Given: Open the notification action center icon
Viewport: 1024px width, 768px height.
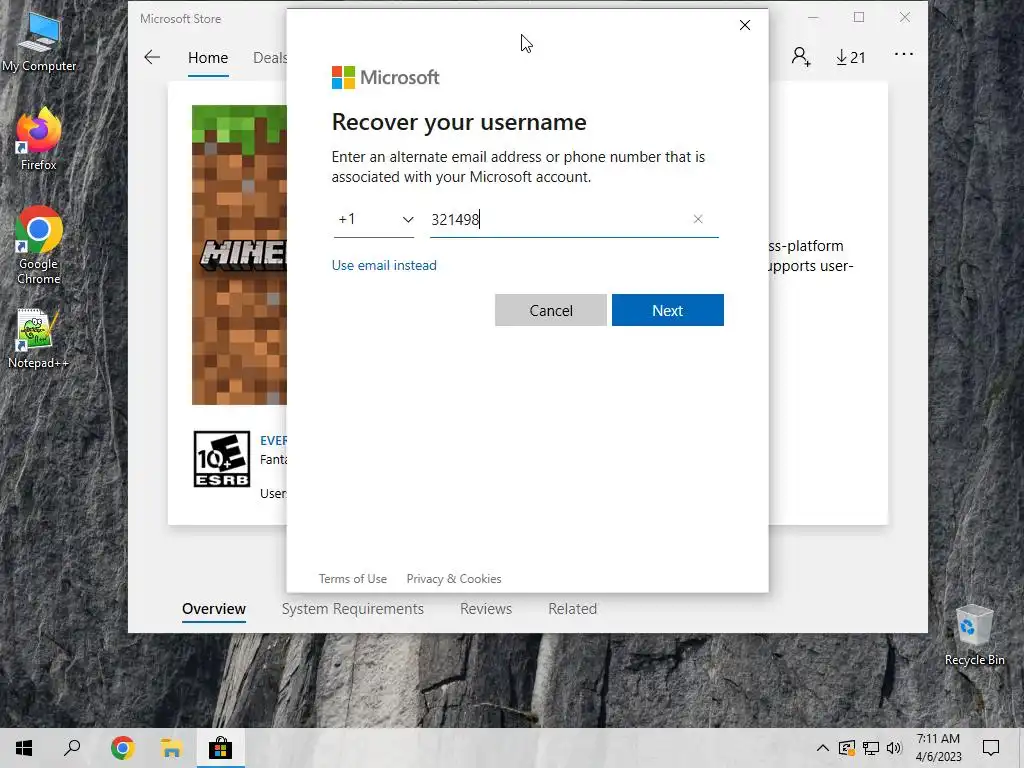Looking at the screenshot, I should 991,748.
